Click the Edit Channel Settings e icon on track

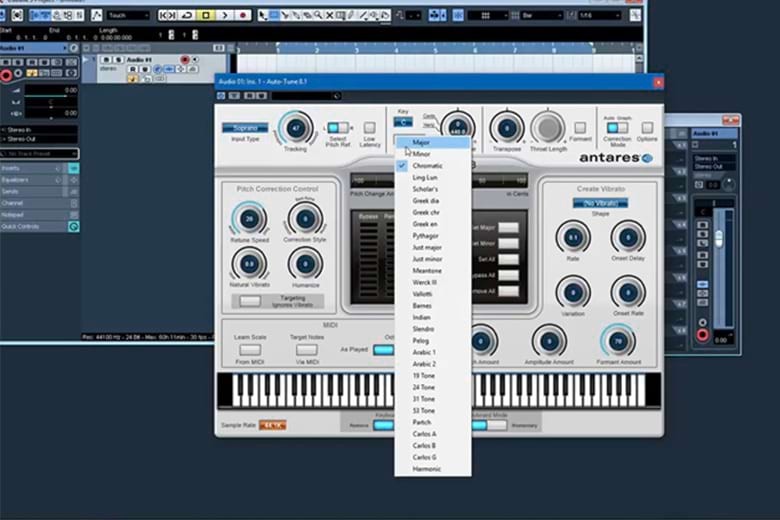pyautogui.click(x=158, y=69)
